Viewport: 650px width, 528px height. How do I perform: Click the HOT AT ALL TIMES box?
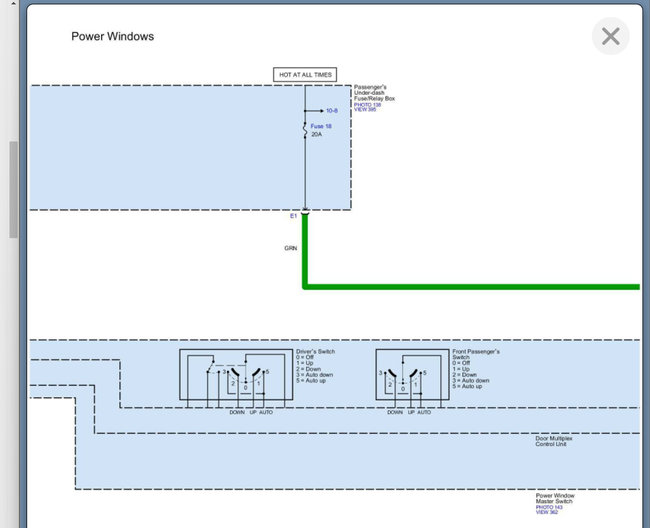[305, 75]
